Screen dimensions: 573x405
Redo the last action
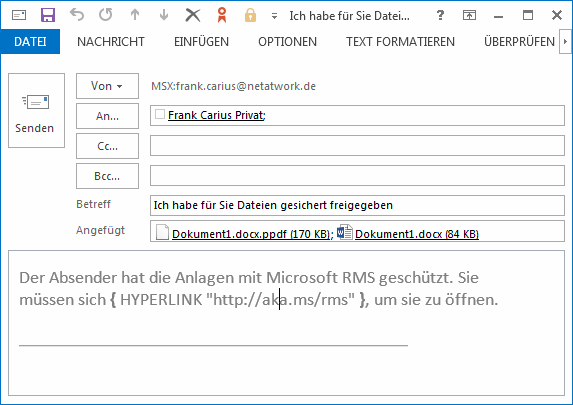click(x=106, y=15)
